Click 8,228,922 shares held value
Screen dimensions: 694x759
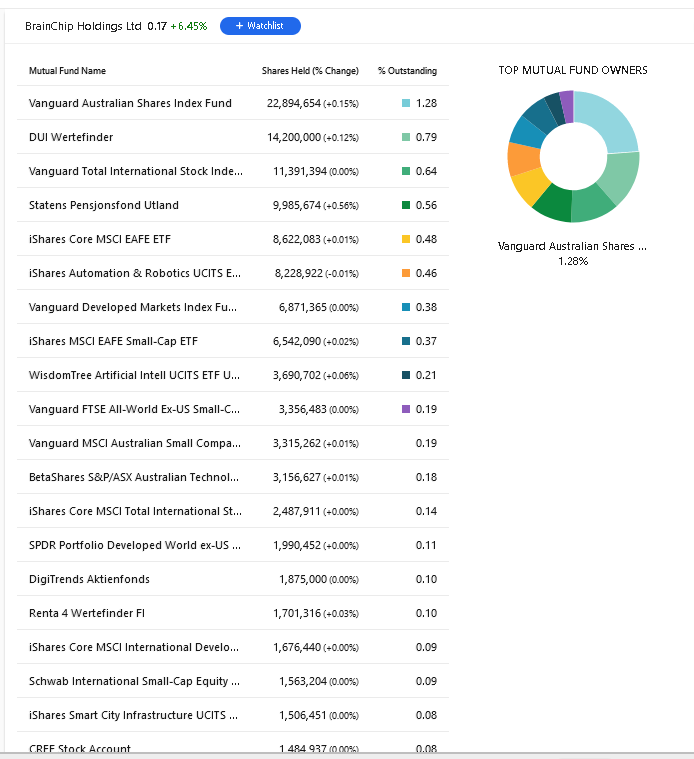pos(299,273)
